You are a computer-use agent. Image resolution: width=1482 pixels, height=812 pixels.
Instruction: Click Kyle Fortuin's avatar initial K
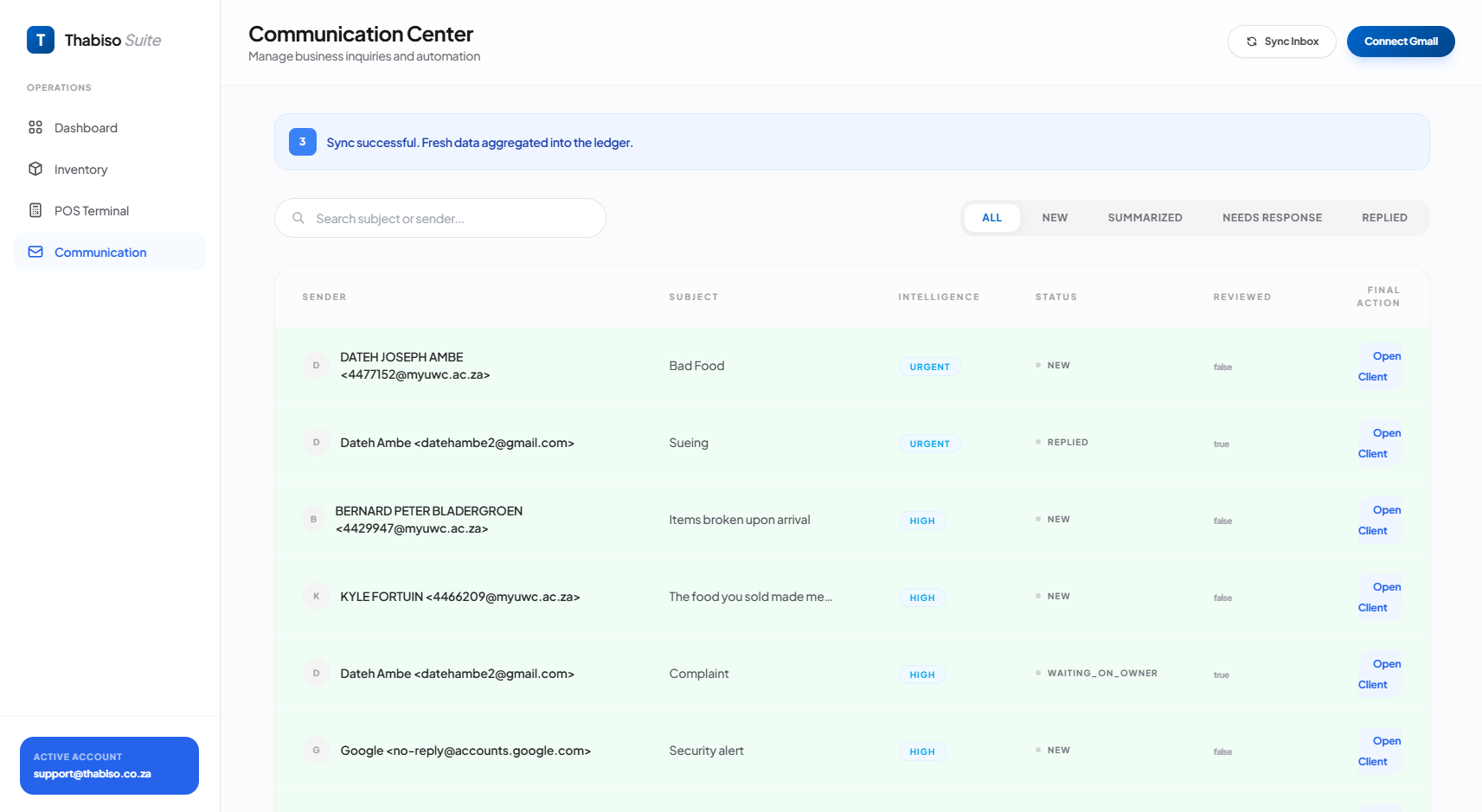click(x=316, y=596)
